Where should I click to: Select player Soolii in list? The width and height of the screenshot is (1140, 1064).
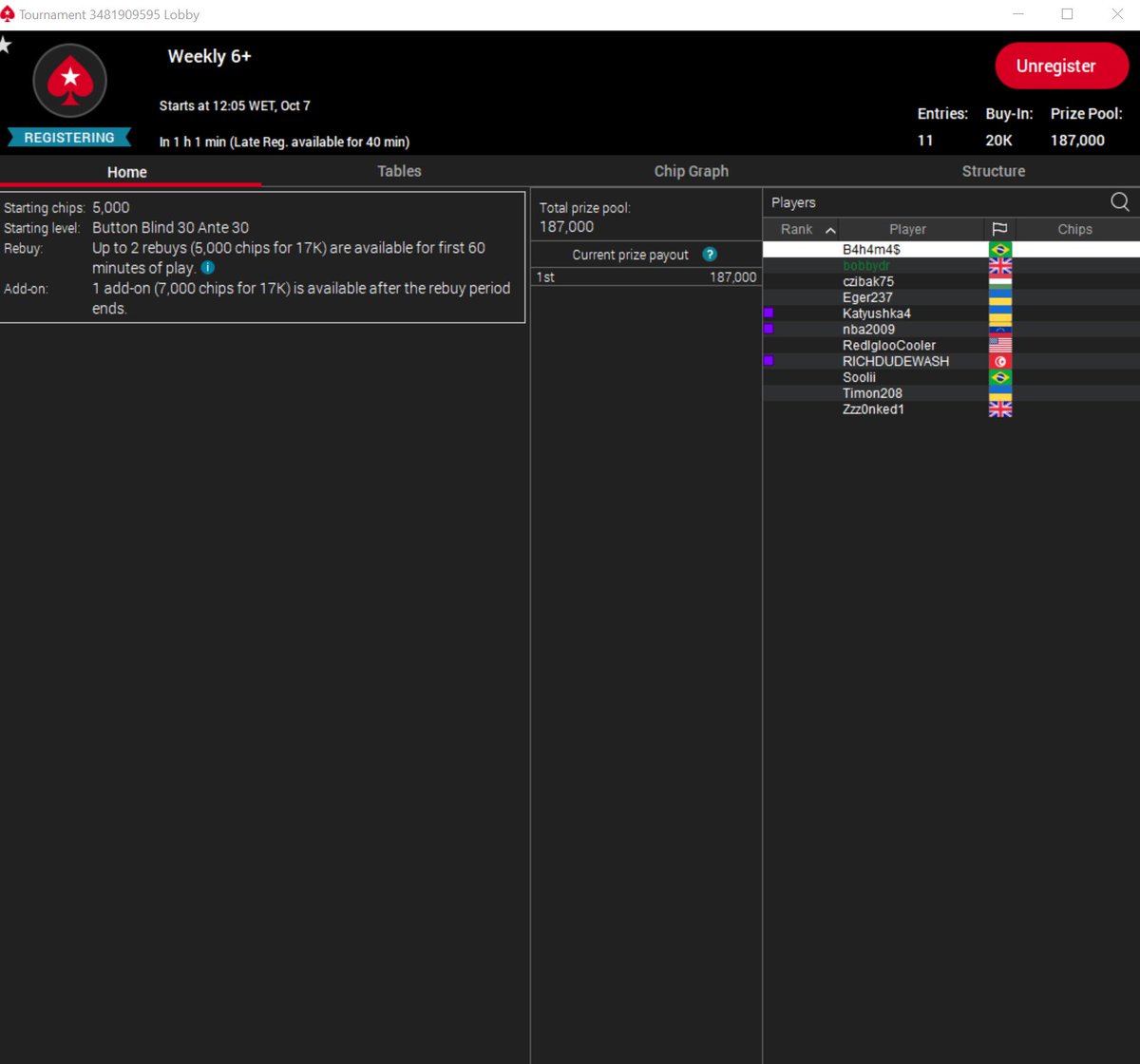[x=951, y=377]
